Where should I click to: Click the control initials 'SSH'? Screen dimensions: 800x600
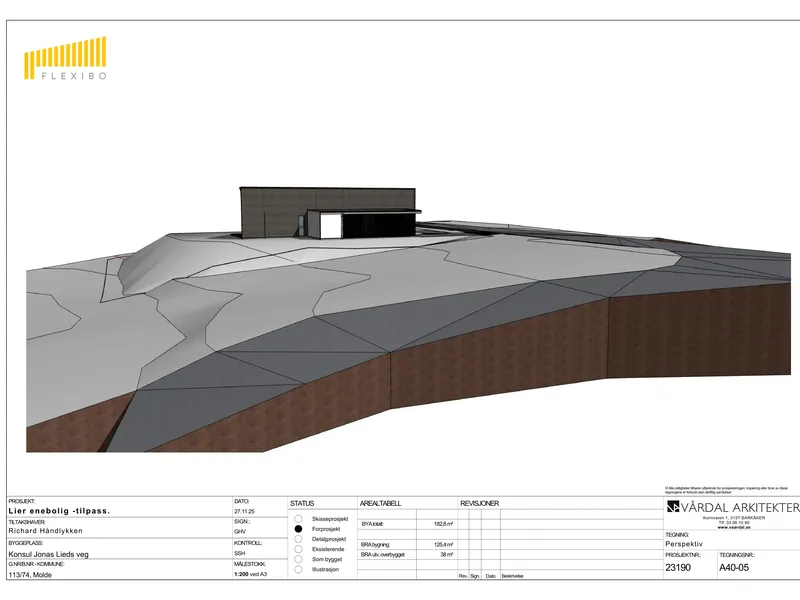pyautogui.click(x=240, y=553)
